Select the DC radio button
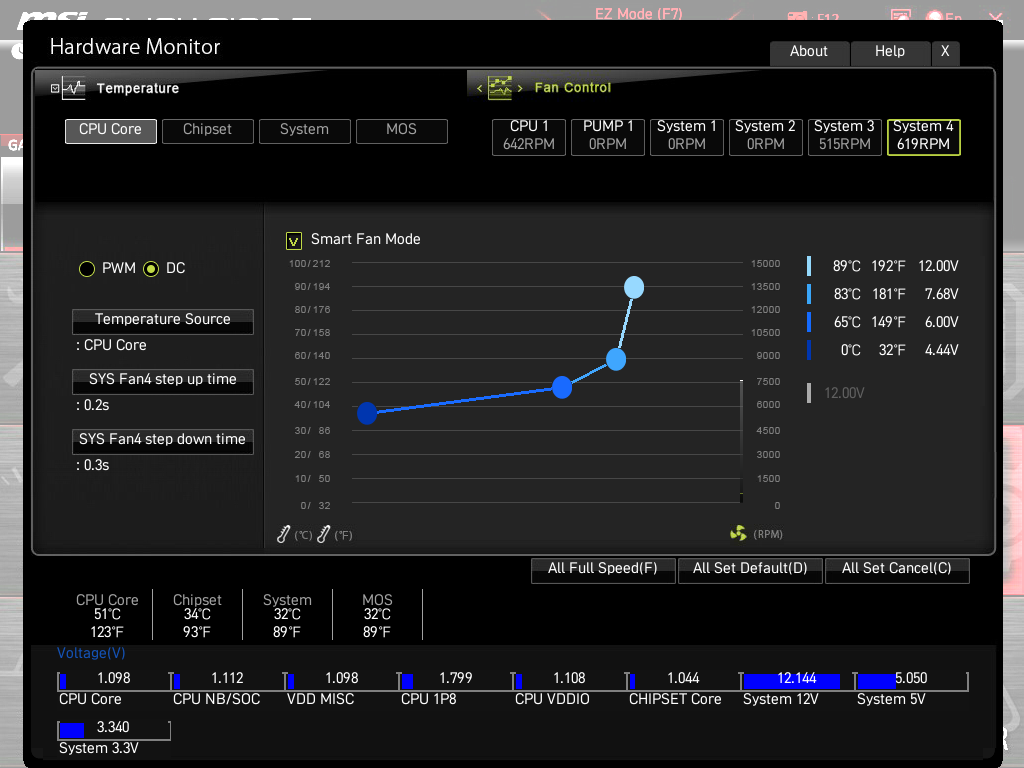 [151, 268]
